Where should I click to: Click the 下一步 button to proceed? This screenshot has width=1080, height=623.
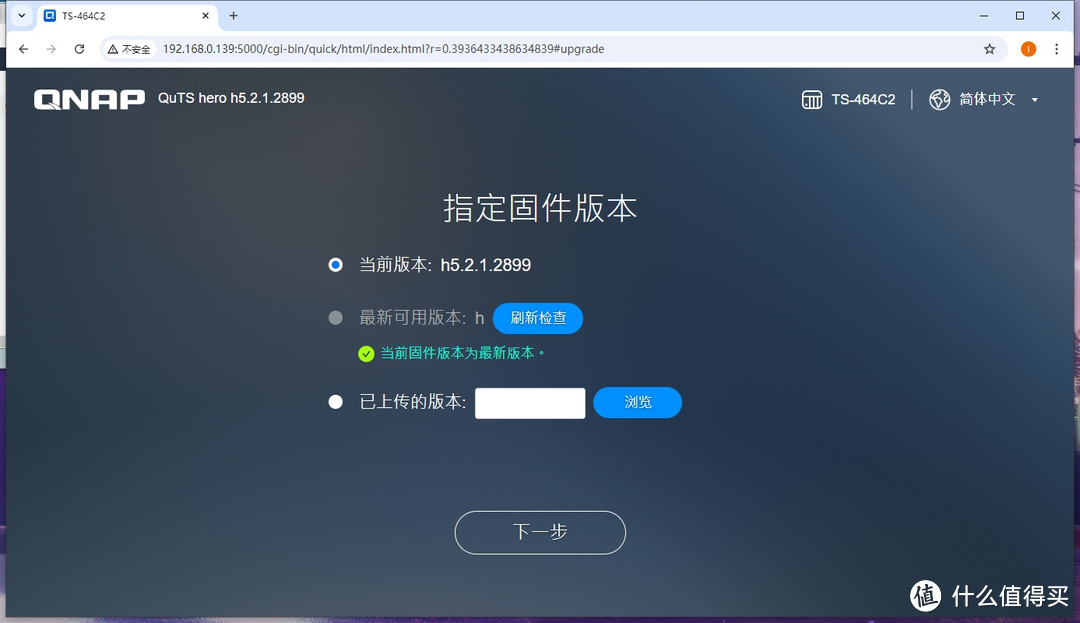click(540, 532)
